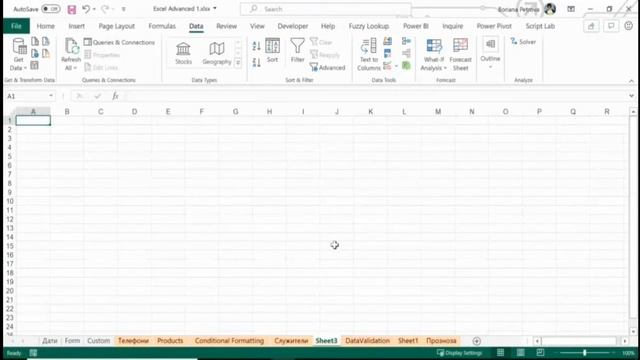The height and width of the screenshot is (360, 640).
Task: Open Advanced filter options
Action: pyautogui.click(x=327, y=67)
